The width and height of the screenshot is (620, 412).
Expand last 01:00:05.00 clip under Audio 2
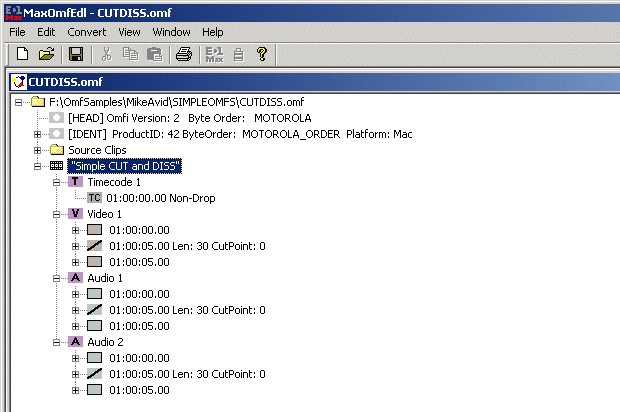point(76,390)
